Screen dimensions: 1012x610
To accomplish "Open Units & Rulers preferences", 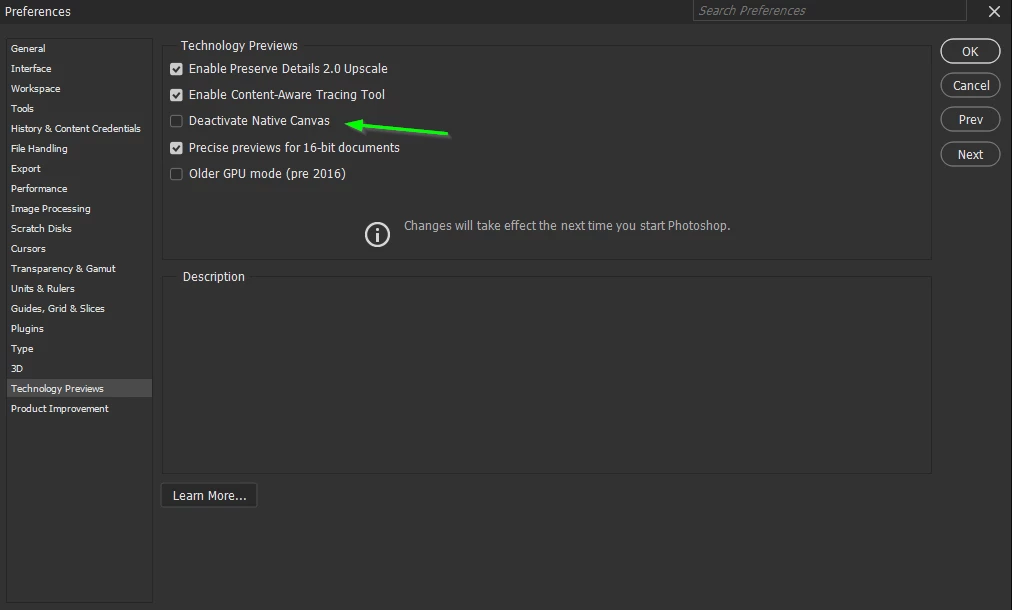I will click(79, 289).
